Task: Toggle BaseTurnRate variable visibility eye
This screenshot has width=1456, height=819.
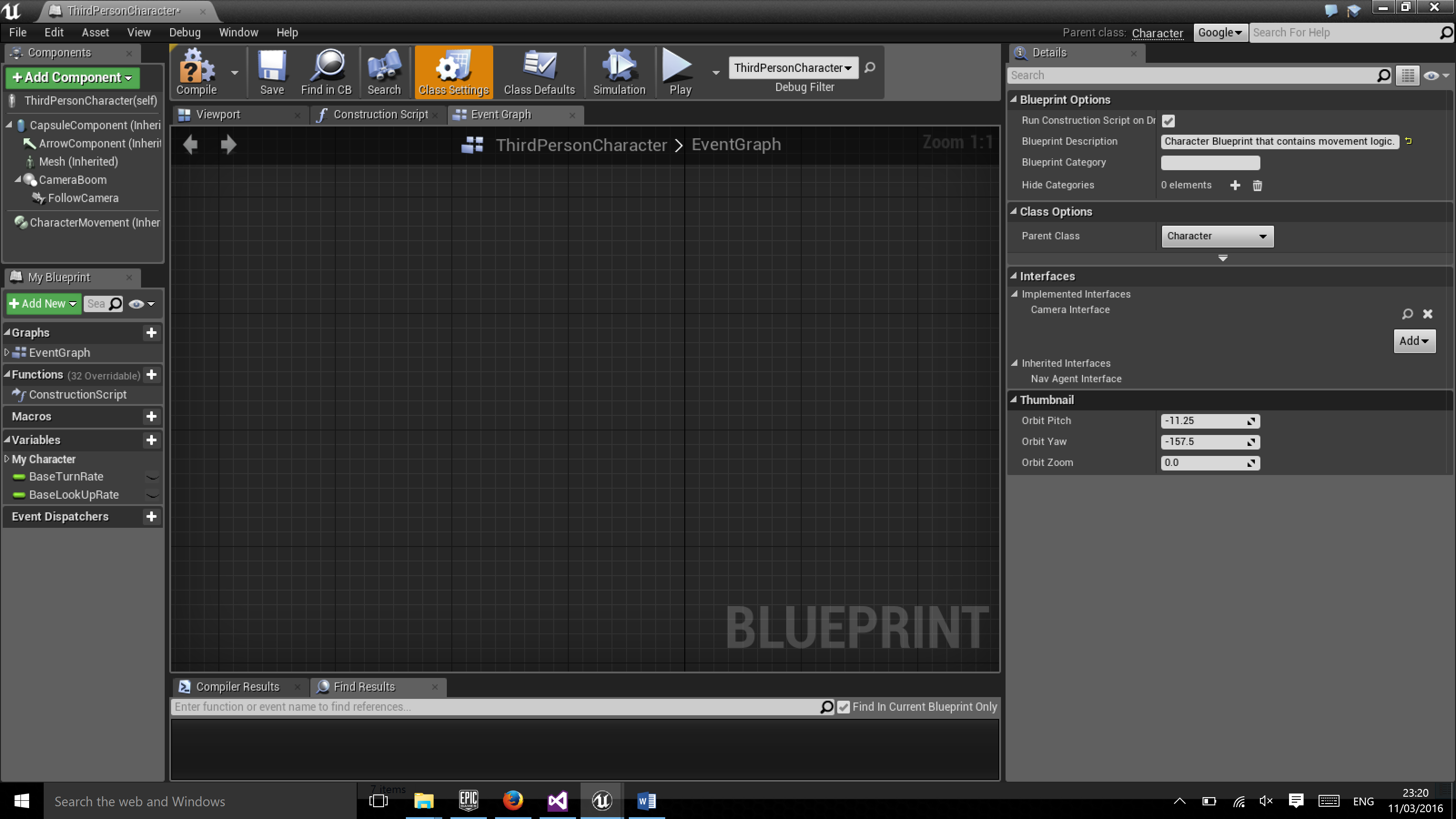Action: click(152, 477)
